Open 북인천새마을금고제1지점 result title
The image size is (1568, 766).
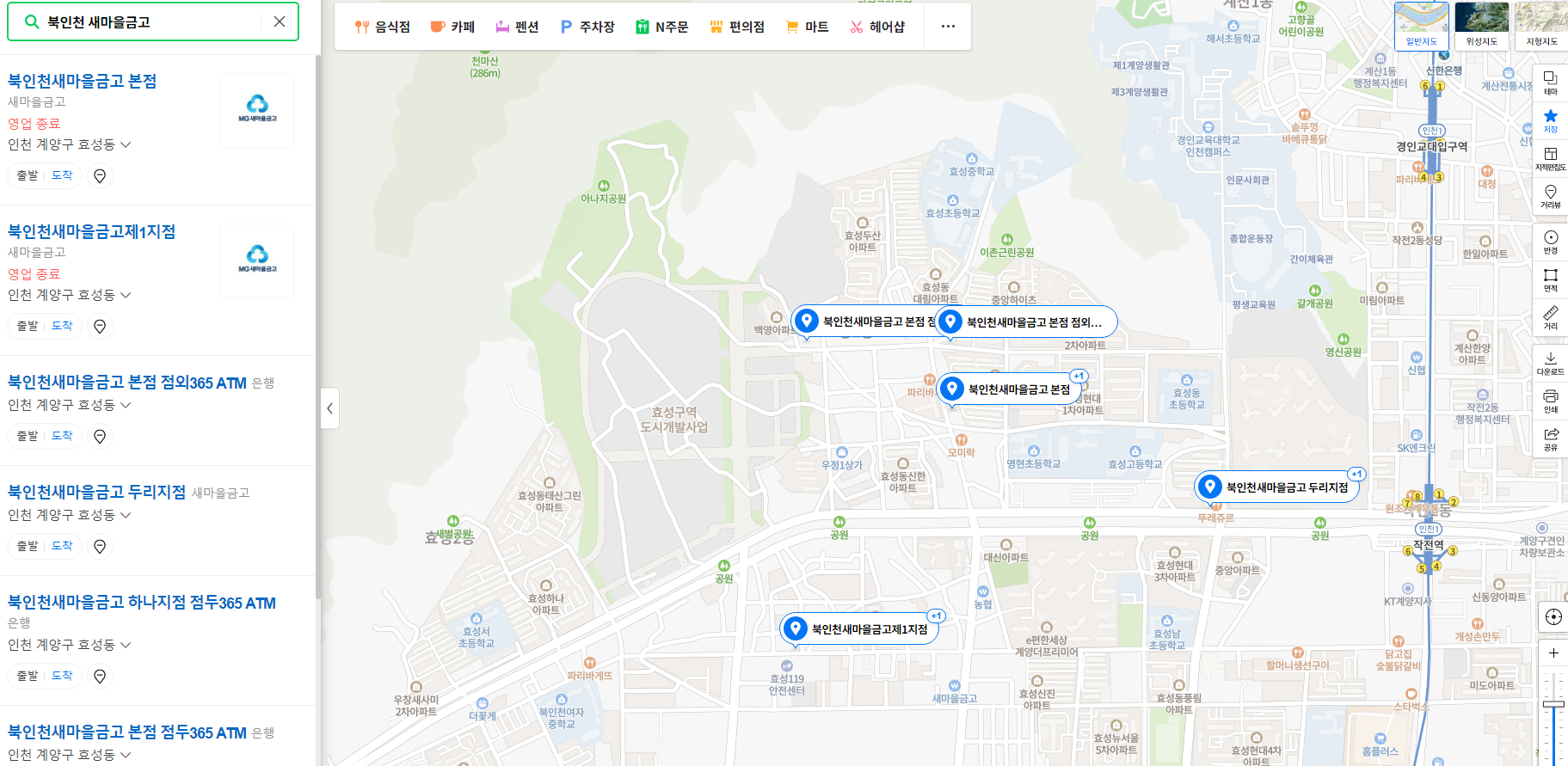92,231
